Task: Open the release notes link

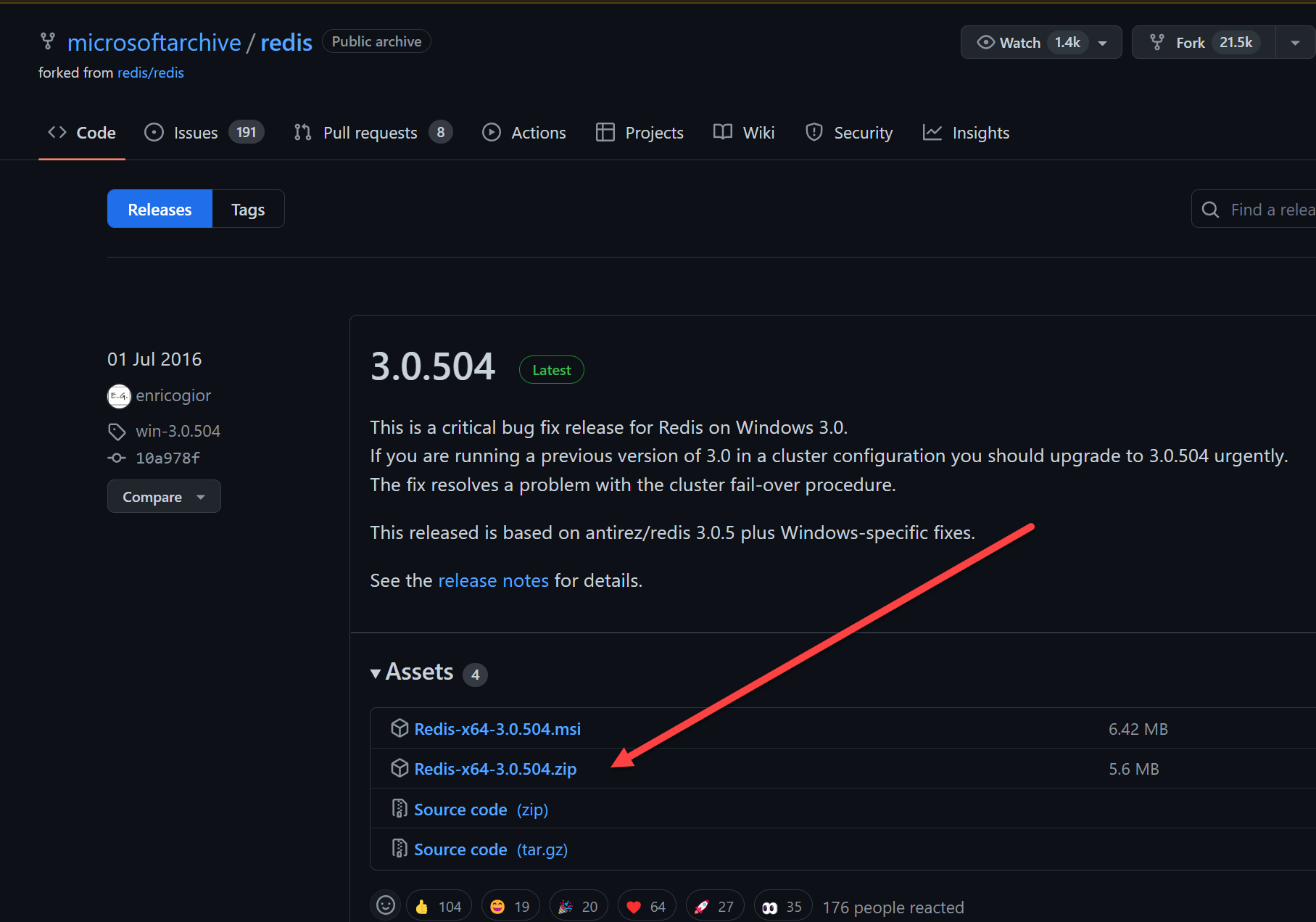Action: pyautogui.click(x=493, y=580)
